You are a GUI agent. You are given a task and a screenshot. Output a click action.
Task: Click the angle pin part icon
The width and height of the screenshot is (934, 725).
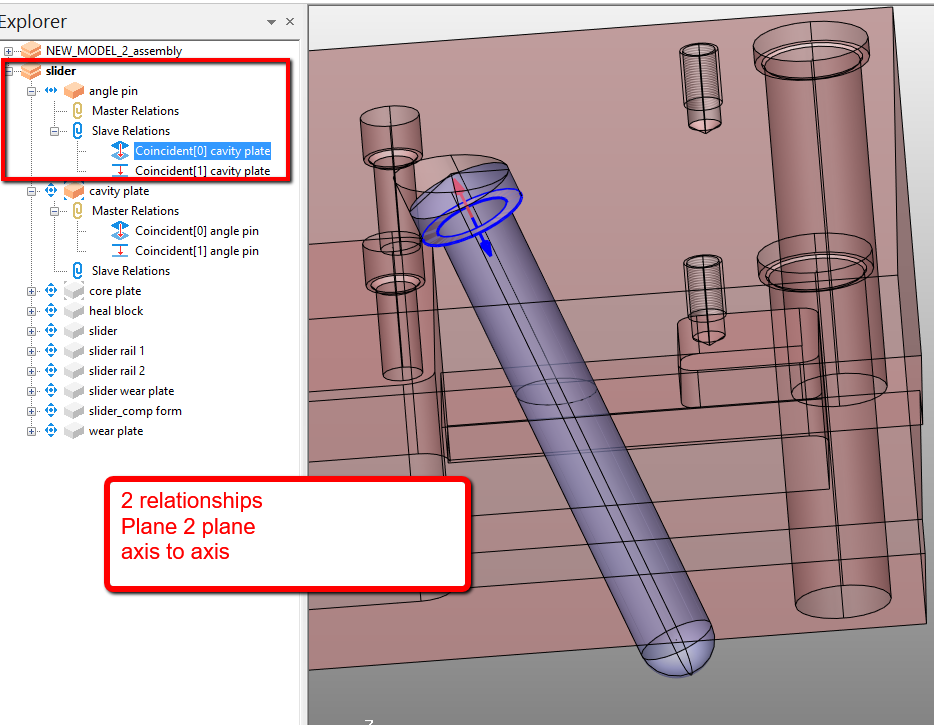72,90
